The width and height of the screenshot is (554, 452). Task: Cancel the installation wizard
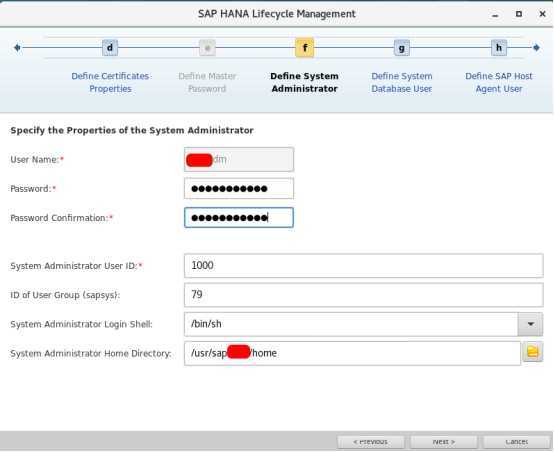point(517,442)
